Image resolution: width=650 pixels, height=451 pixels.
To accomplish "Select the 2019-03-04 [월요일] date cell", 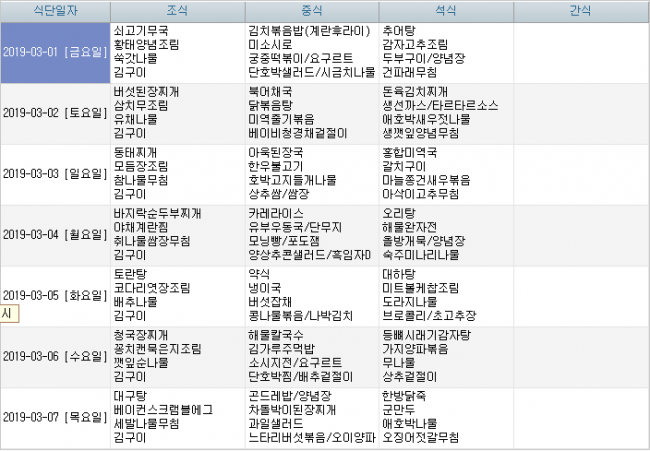I will coord(55,235).
